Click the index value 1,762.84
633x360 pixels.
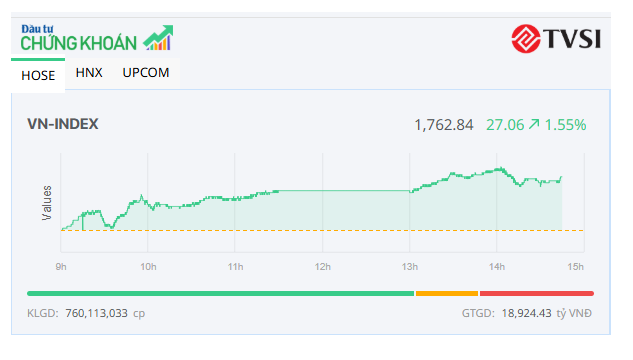[x=444, y=125]
